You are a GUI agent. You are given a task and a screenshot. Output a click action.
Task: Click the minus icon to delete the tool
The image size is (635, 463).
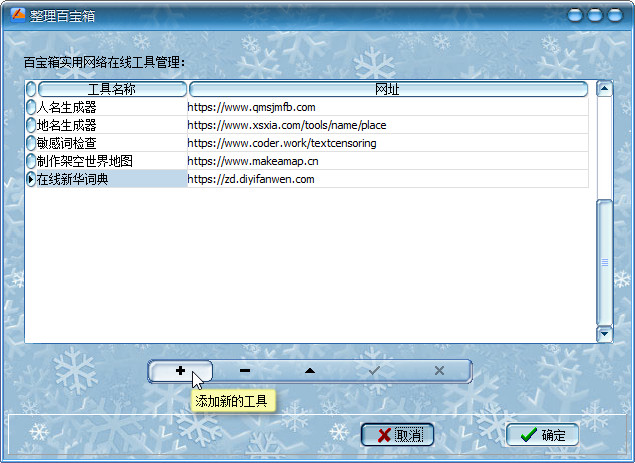pos(245,371)
